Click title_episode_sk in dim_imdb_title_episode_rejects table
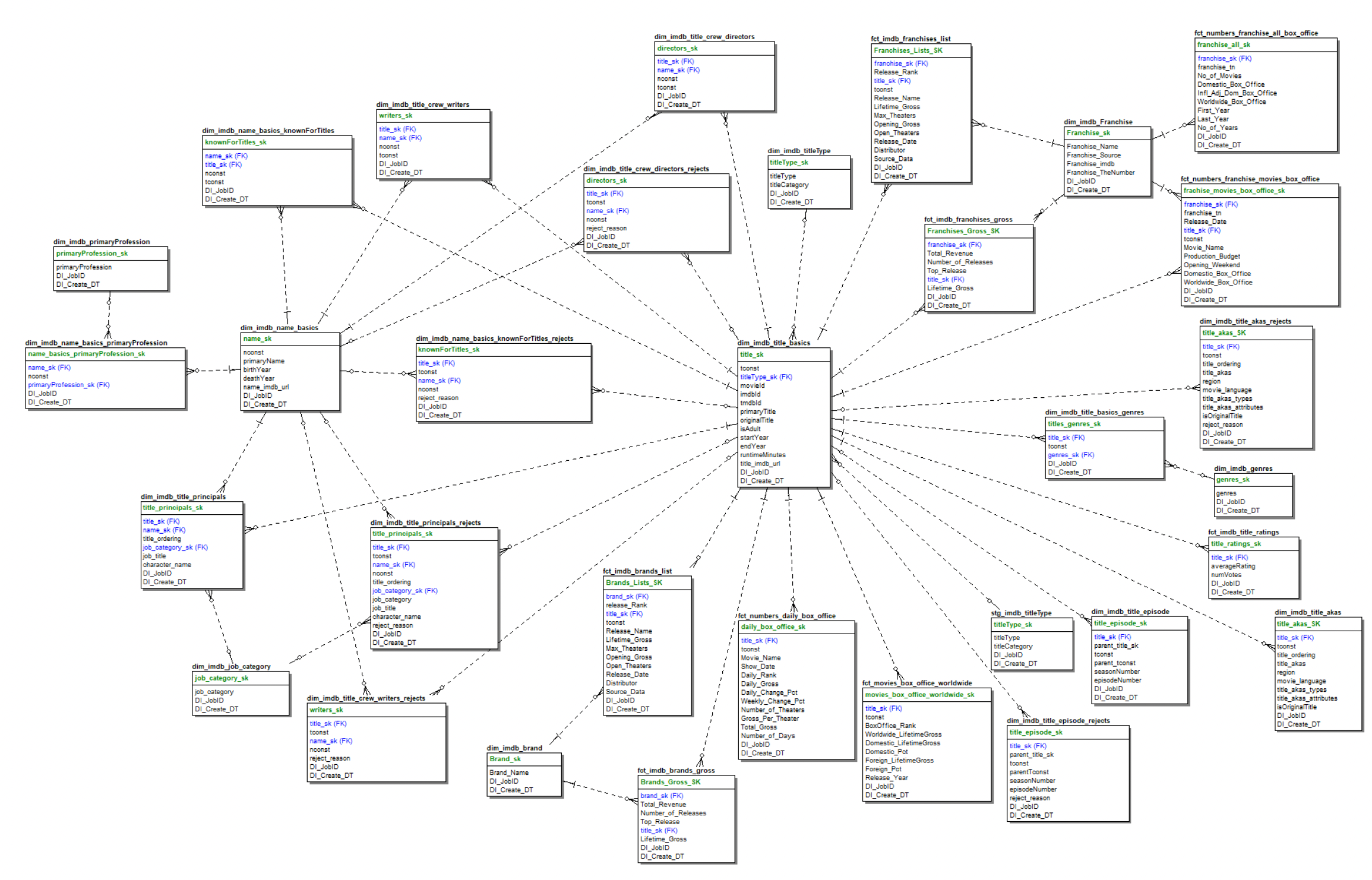Viewport: 1372px width, 880px height. coord(1035,733)
